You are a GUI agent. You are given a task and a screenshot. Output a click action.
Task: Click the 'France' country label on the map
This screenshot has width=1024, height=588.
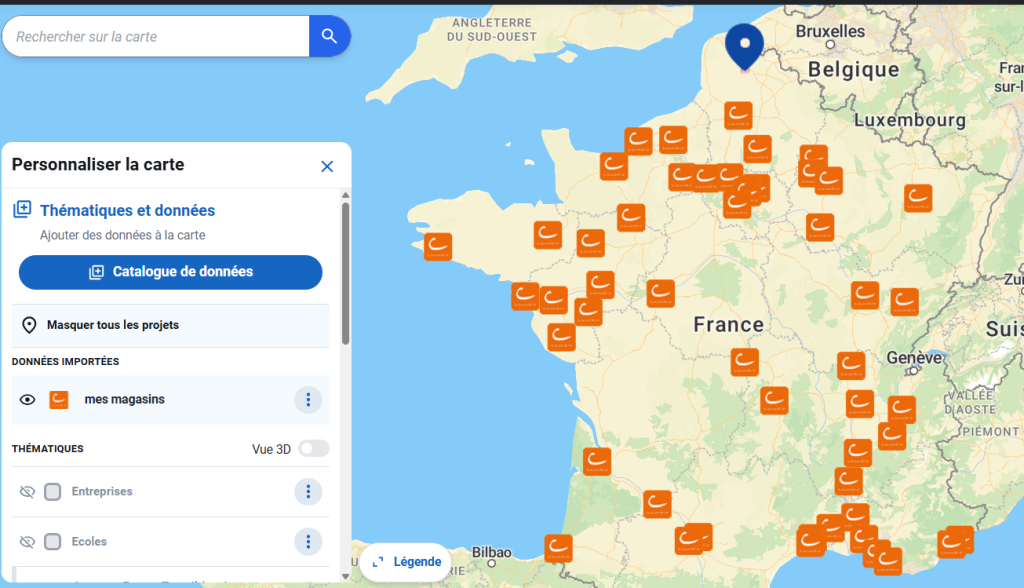729,325
